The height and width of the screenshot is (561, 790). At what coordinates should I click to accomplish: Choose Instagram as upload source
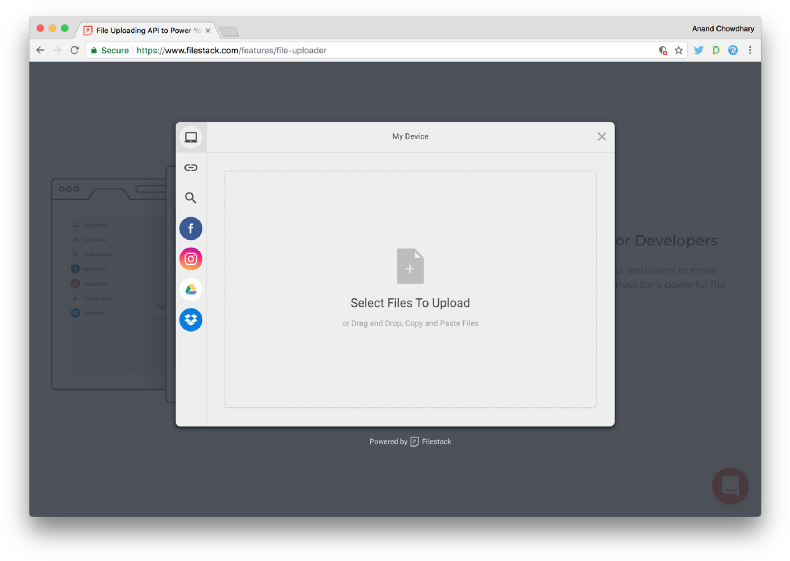191,259
